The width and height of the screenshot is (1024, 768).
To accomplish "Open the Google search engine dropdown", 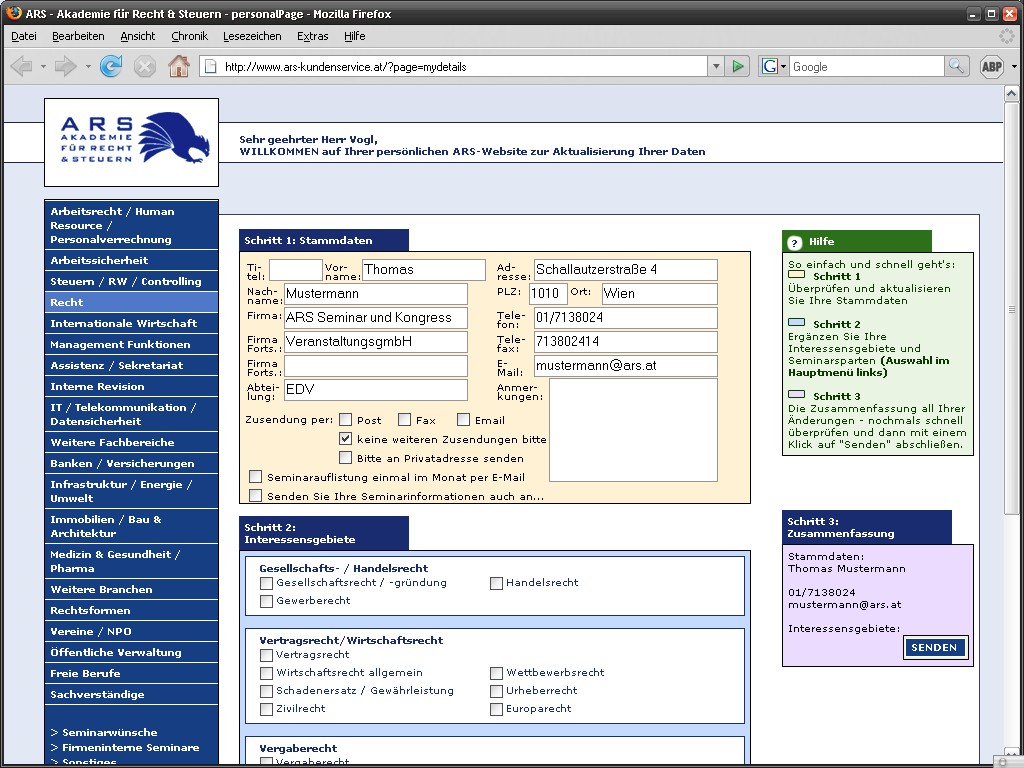I will (771, 67).
